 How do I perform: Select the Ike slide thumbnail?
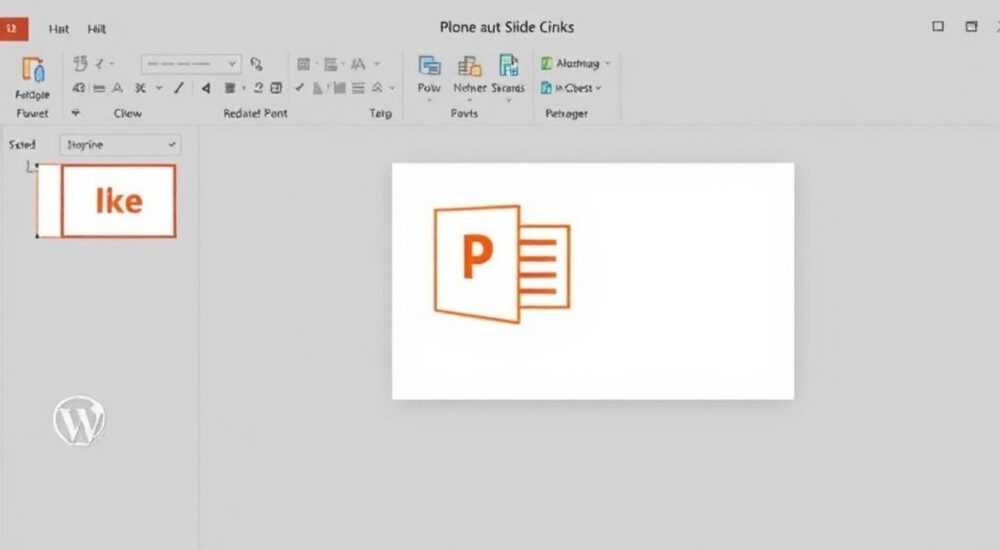pos(119,201)
